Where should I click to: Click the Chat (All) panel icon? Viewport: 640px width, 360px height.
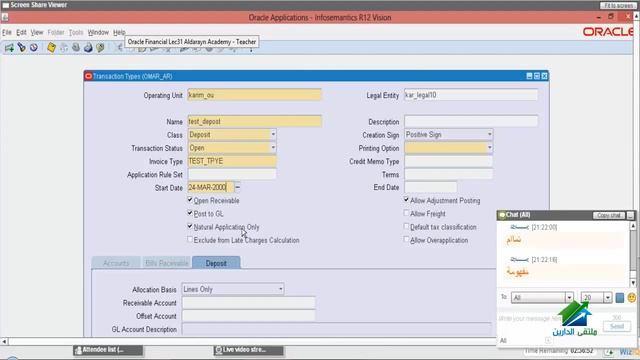[502, 215]
